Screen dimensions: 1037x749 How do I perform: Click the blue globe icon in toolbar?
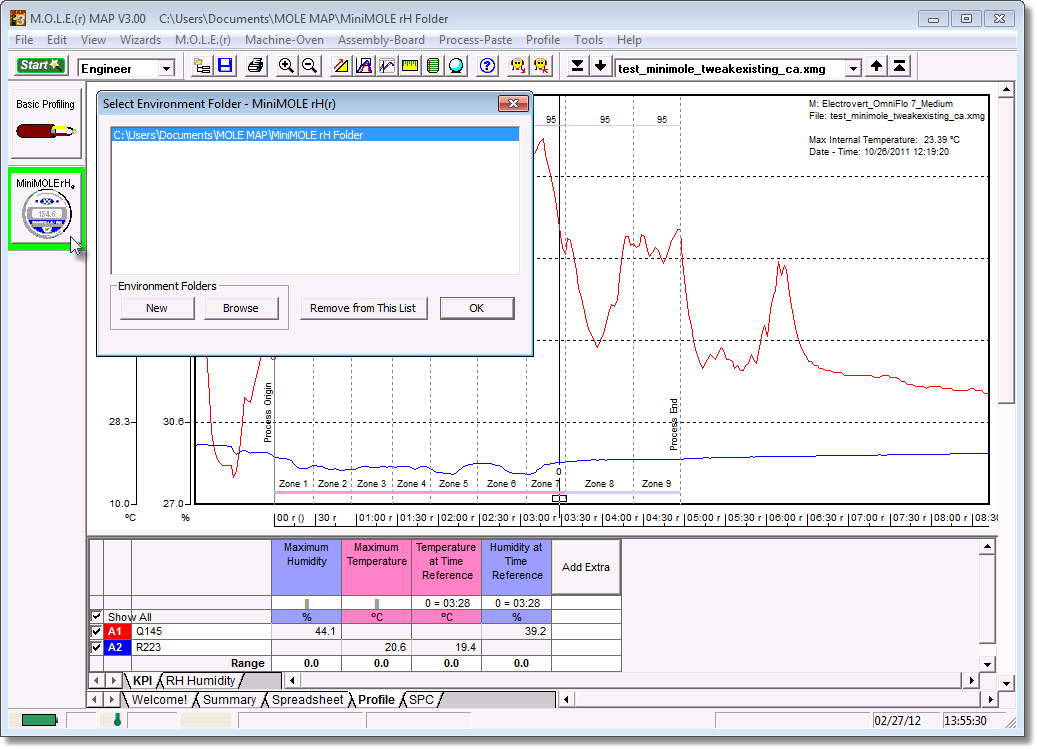tap(456, 66)
